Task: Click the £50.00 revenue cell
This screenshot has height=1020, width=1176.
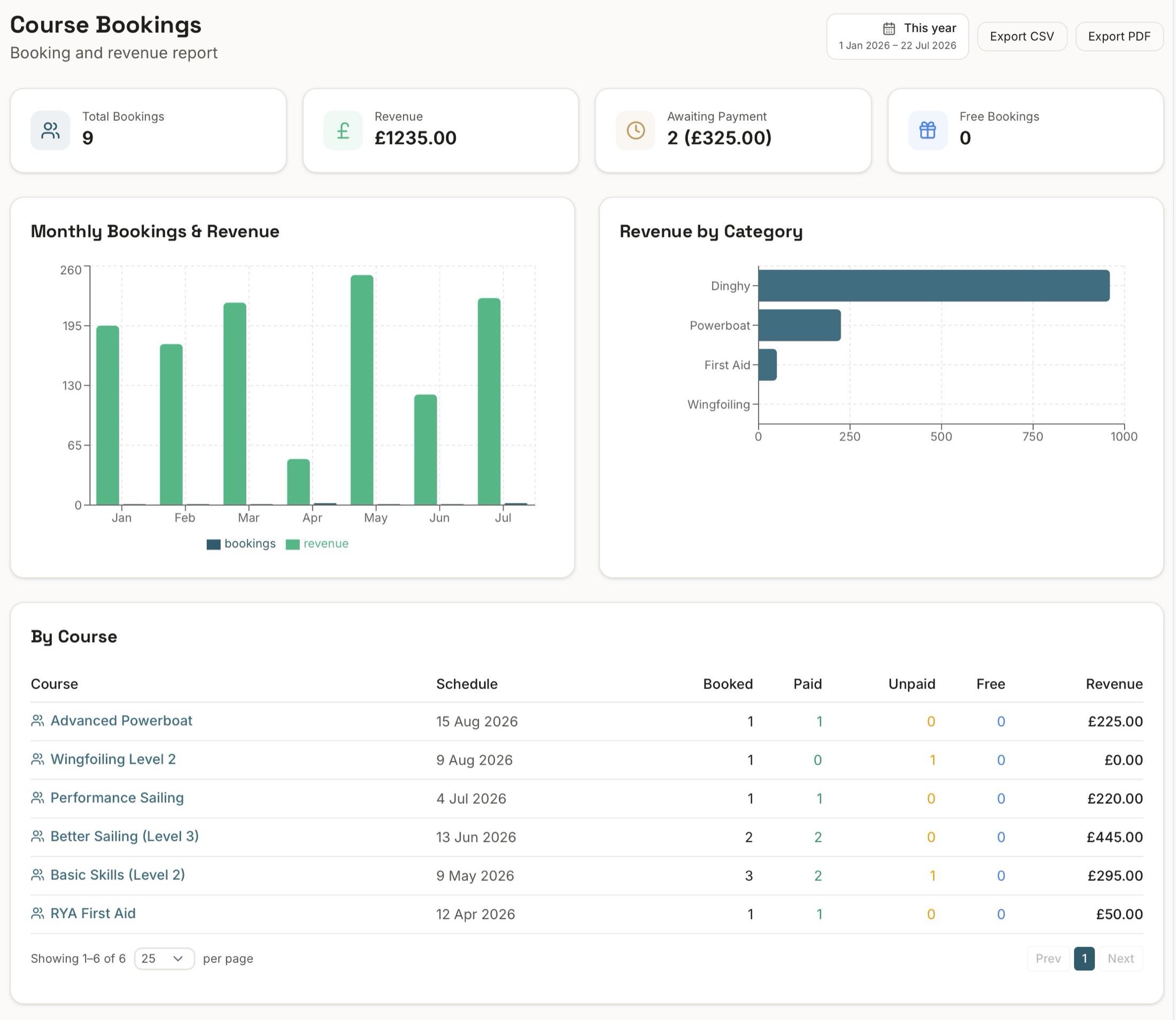Action: click(x=1120, y=915)
